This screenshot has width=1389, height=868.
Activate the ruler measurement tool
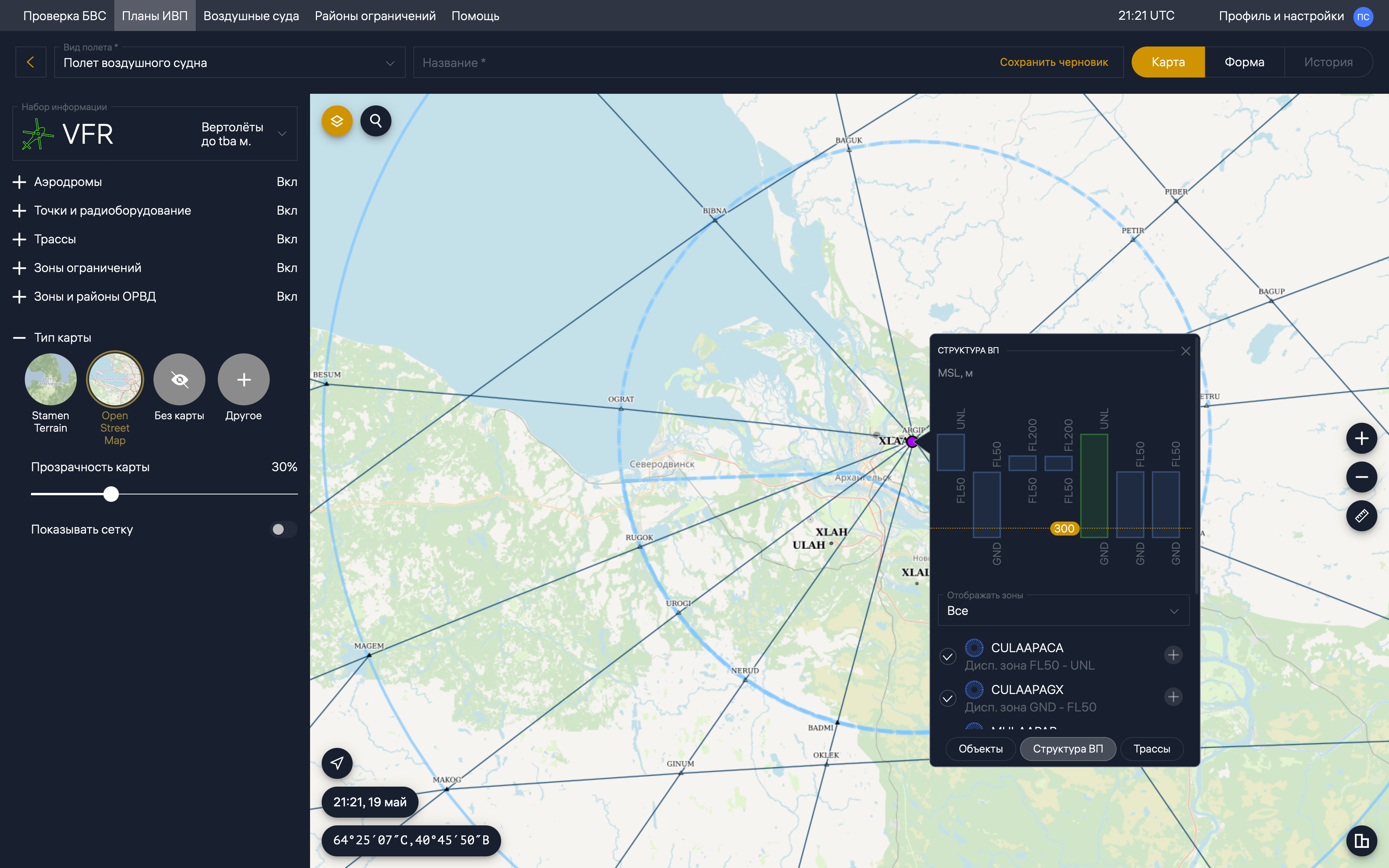[1361, 515]
